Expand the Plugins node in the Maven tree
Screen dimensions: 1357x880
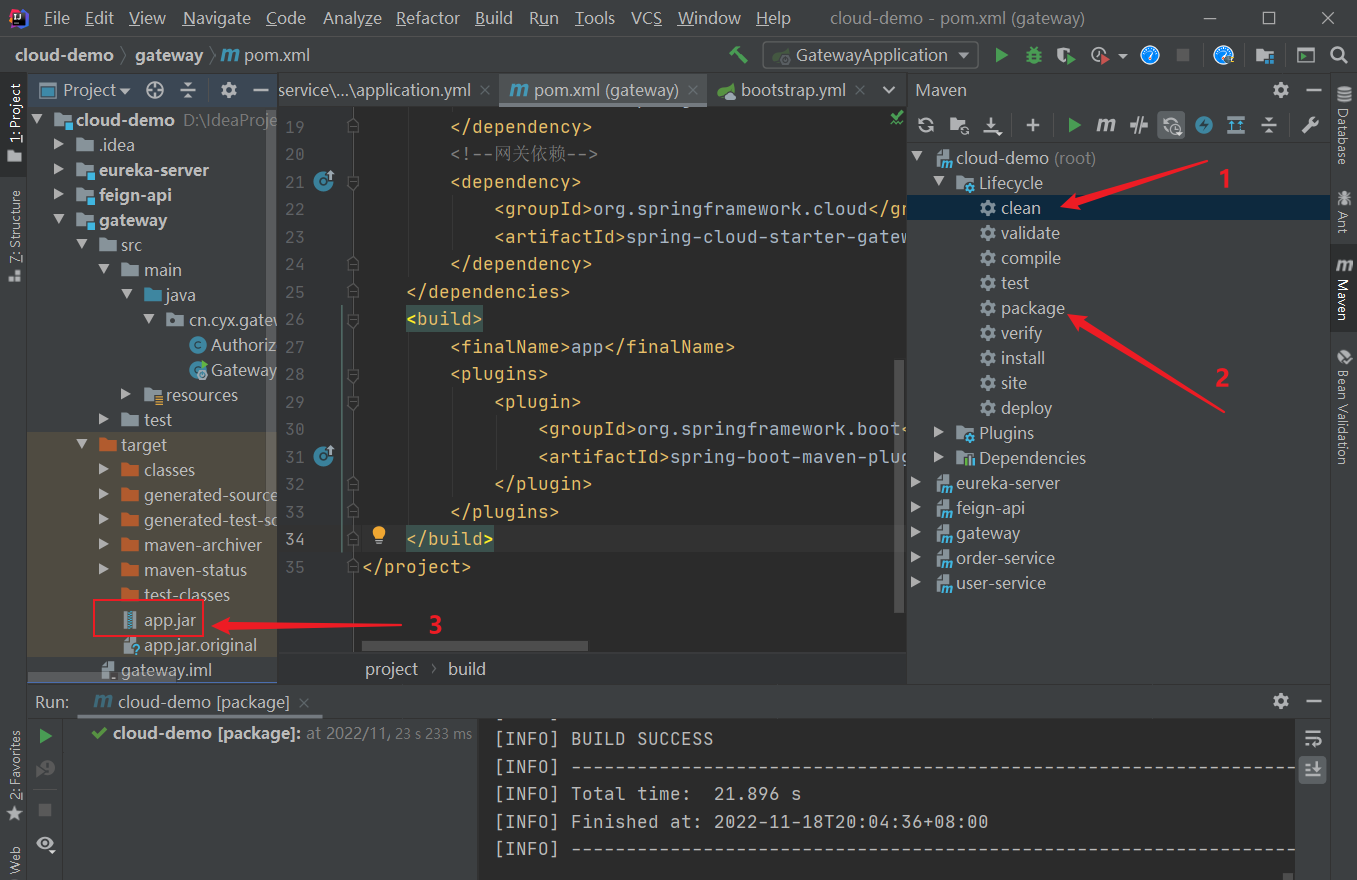pyautogui.click(x=939, y=433)
